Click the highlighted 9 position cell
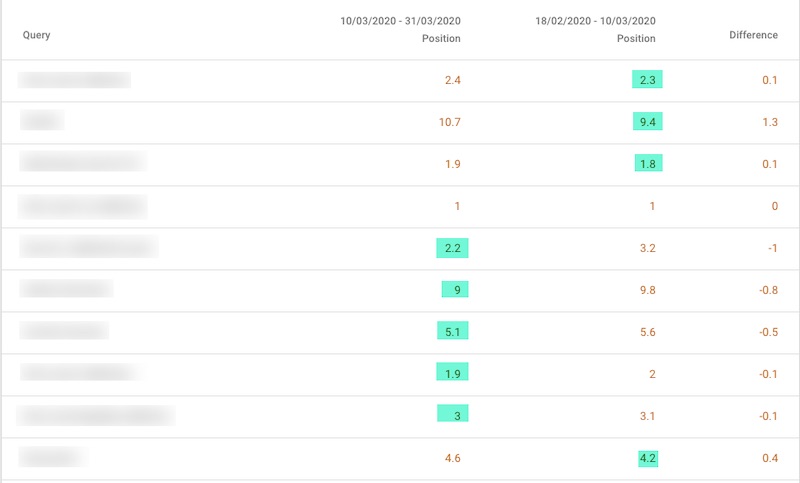The height and width of the screenshot is (483, 800). pyautogui.click(x=455, y=290)
